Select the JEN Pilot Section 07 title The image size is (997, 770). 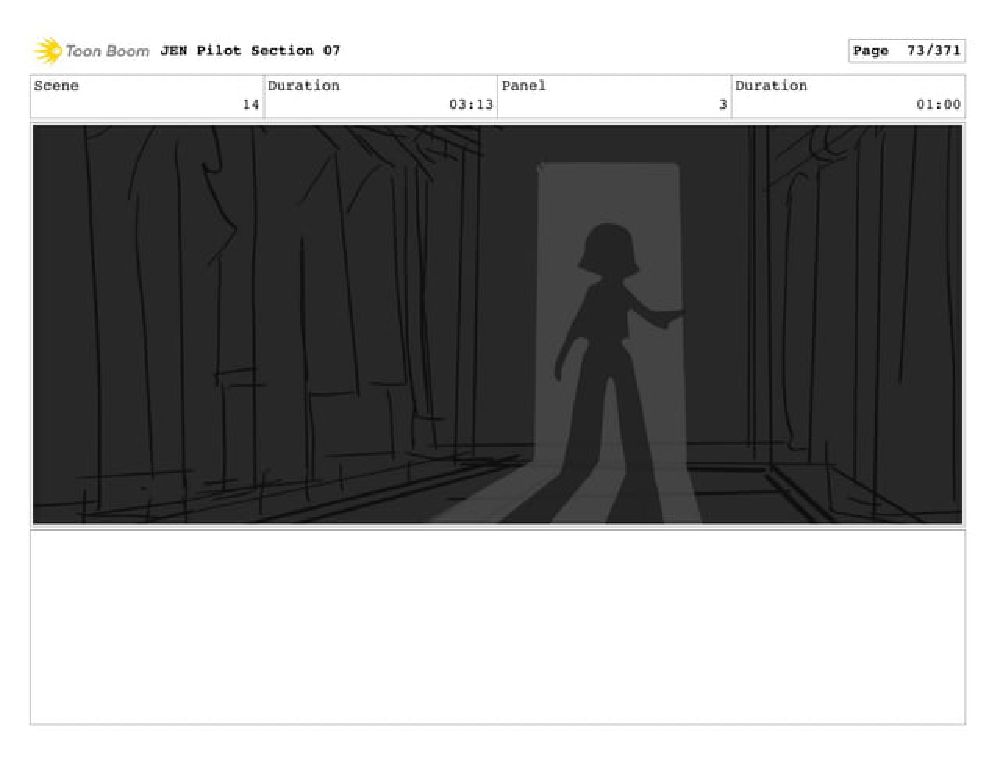[x=250, y=50]
